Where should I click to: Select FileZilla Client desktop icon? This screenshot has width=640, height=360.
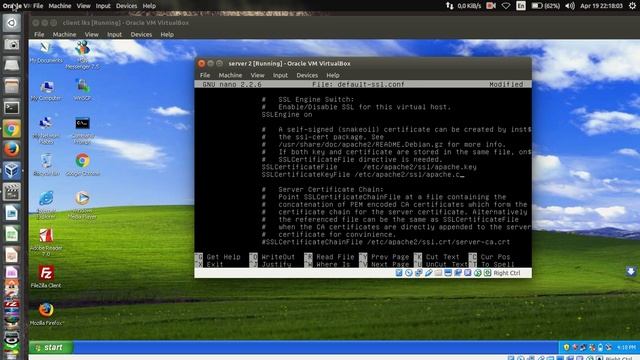click(x=46, y=276)
